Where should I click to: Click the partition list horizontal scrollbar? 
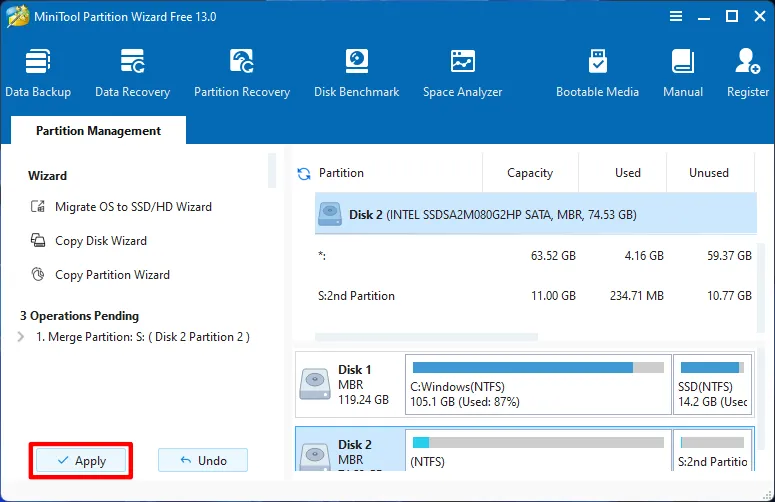click(426, 337)
